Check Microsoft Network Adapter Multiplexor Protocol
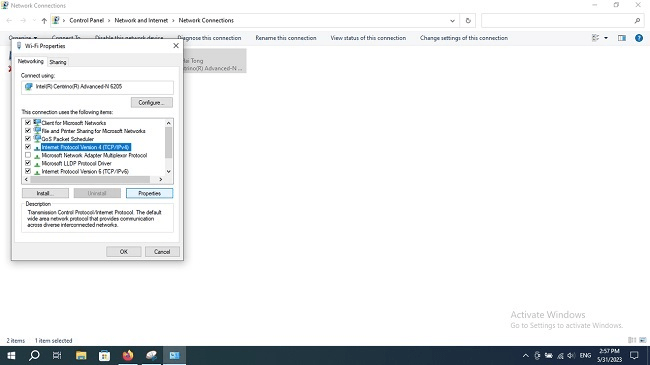650x365 pixels. click(x=28, y=155)
